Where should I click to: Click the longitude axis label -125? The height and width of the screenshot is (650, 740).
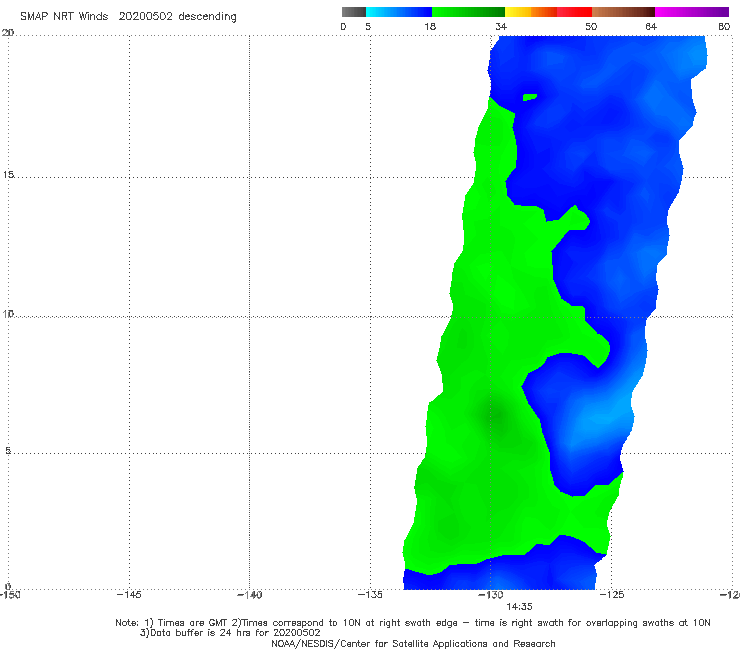[612, 595]
